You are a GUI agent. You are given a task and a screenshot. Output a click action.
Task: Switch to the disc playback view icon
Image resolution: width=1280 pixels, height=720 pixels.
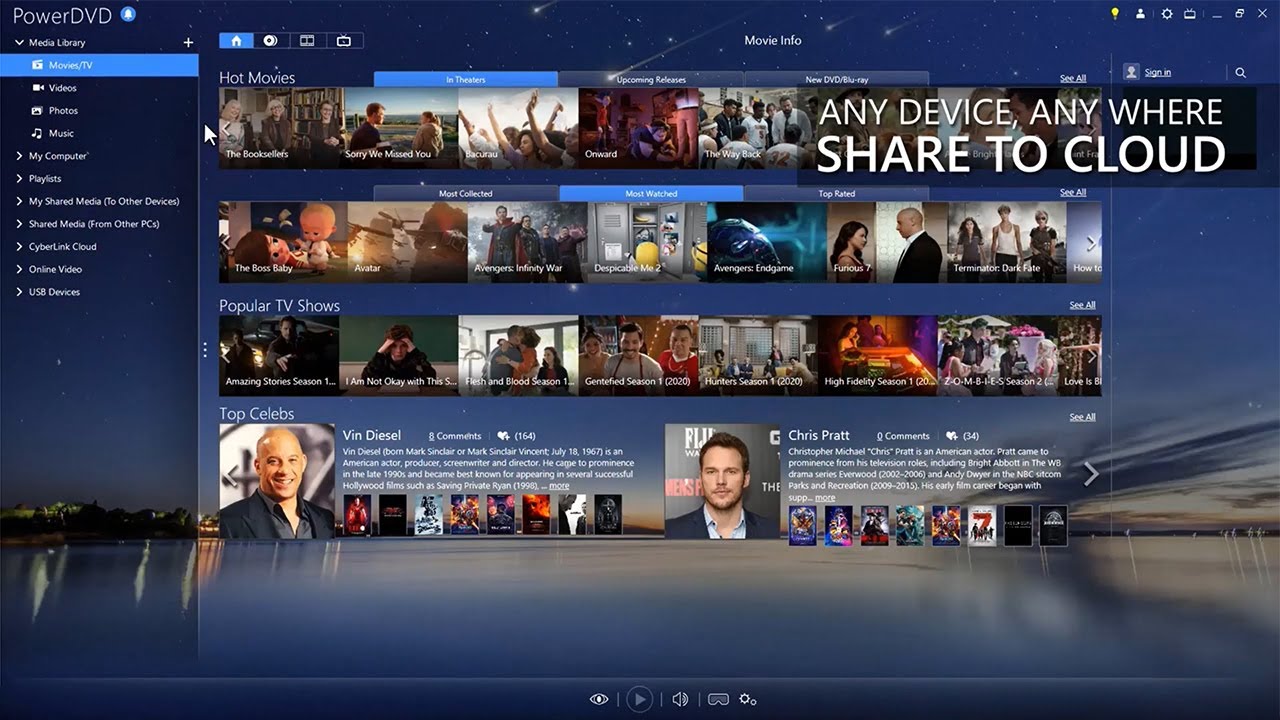(x=271, y=41)
